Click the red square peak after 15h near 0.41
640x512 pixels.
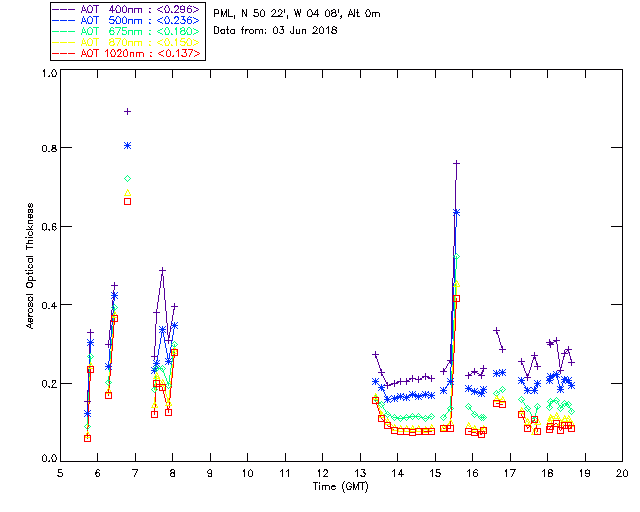click(457, 298)
